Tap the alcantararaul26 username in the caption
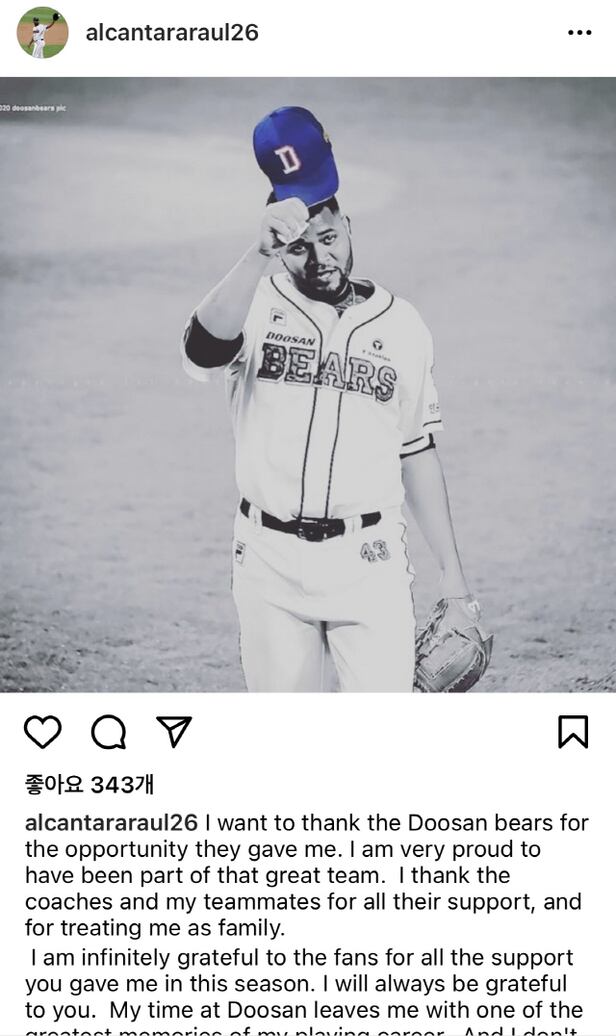The image size is (616, 1036). tap(111, 823)
